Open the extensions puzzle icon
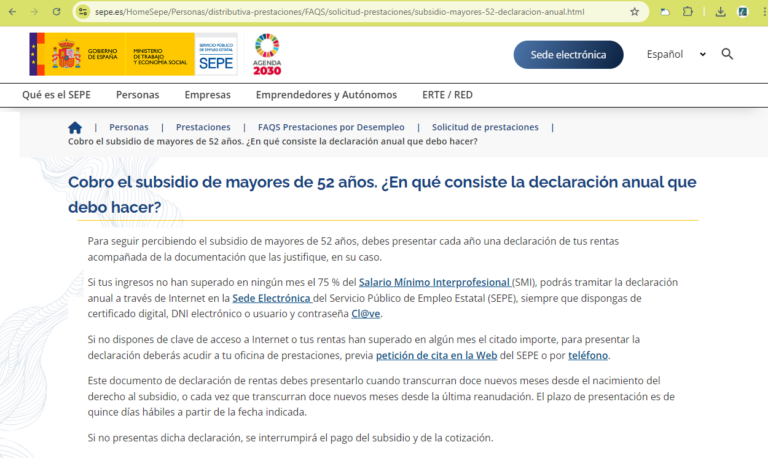 [x=688, y=12]
